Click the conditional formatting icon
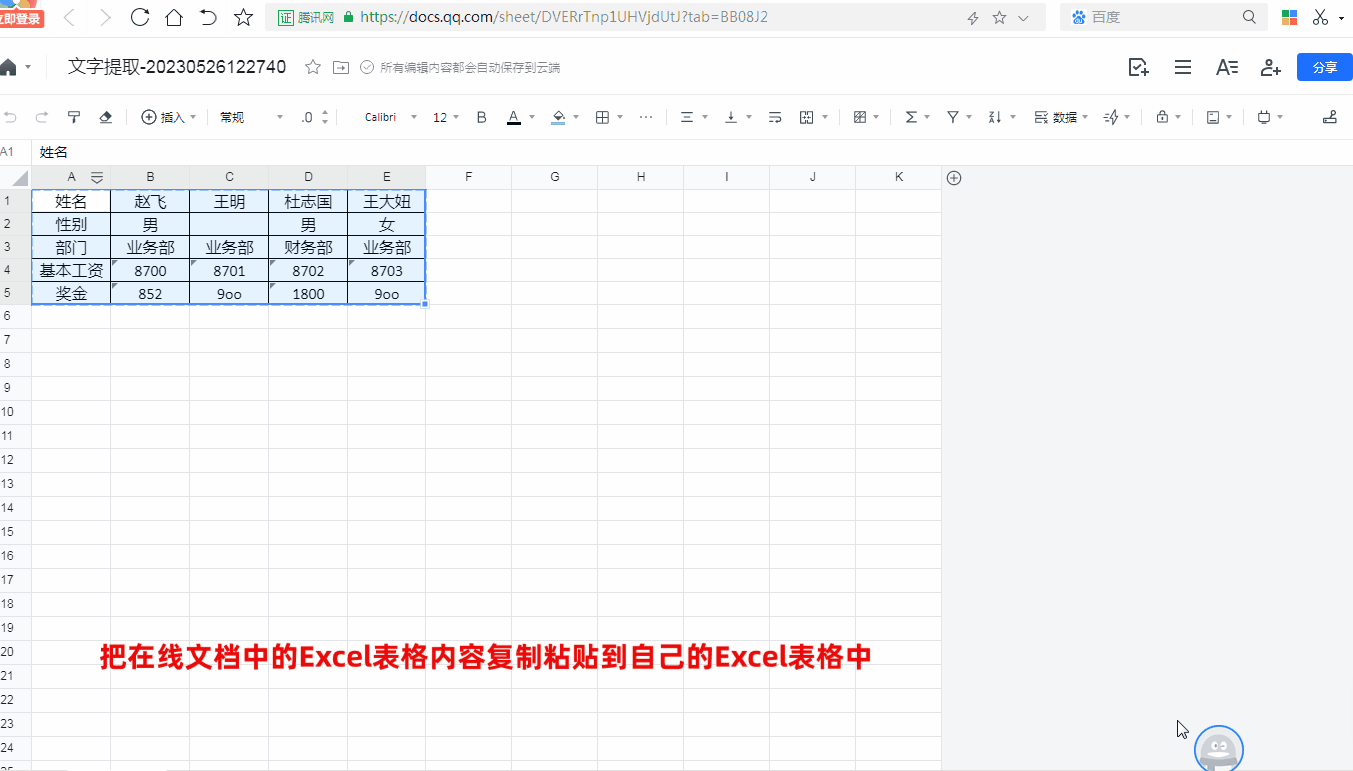This screenshot has width=1353, height=771. tap(860, 117)
